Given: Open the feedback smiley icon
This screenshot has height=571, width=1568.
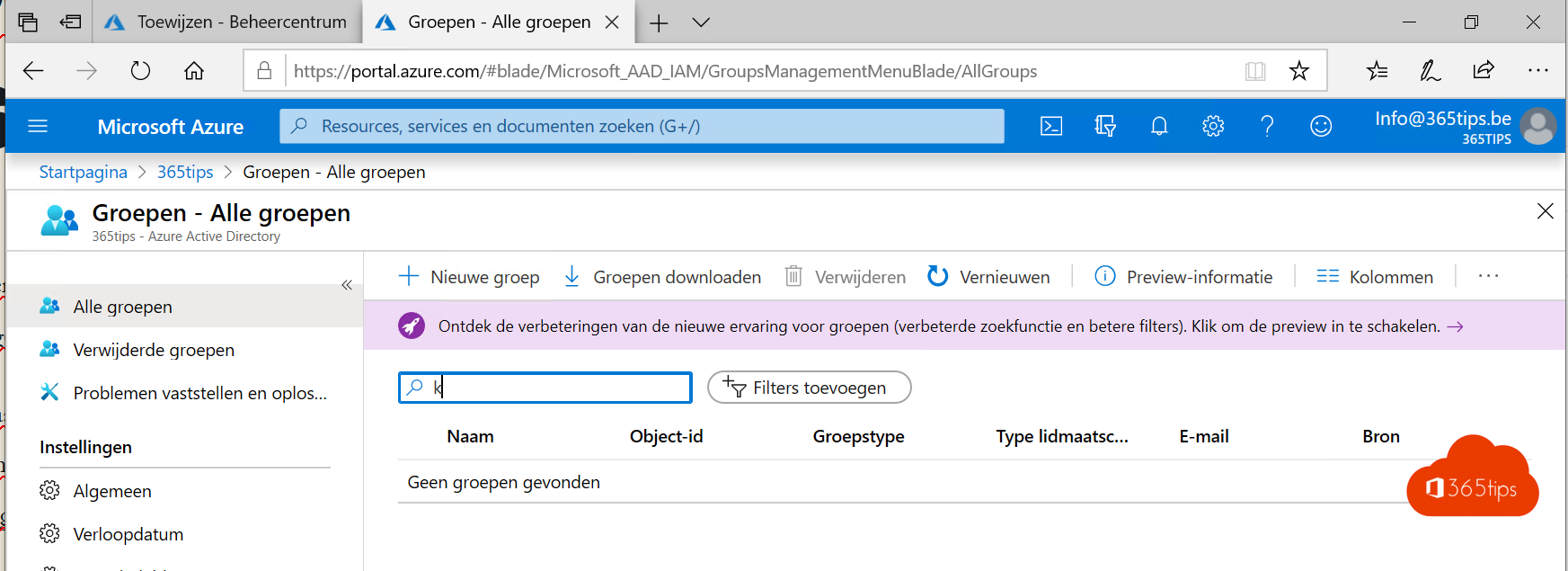Looking at the screenshot, I should (x=1321, y=126).
